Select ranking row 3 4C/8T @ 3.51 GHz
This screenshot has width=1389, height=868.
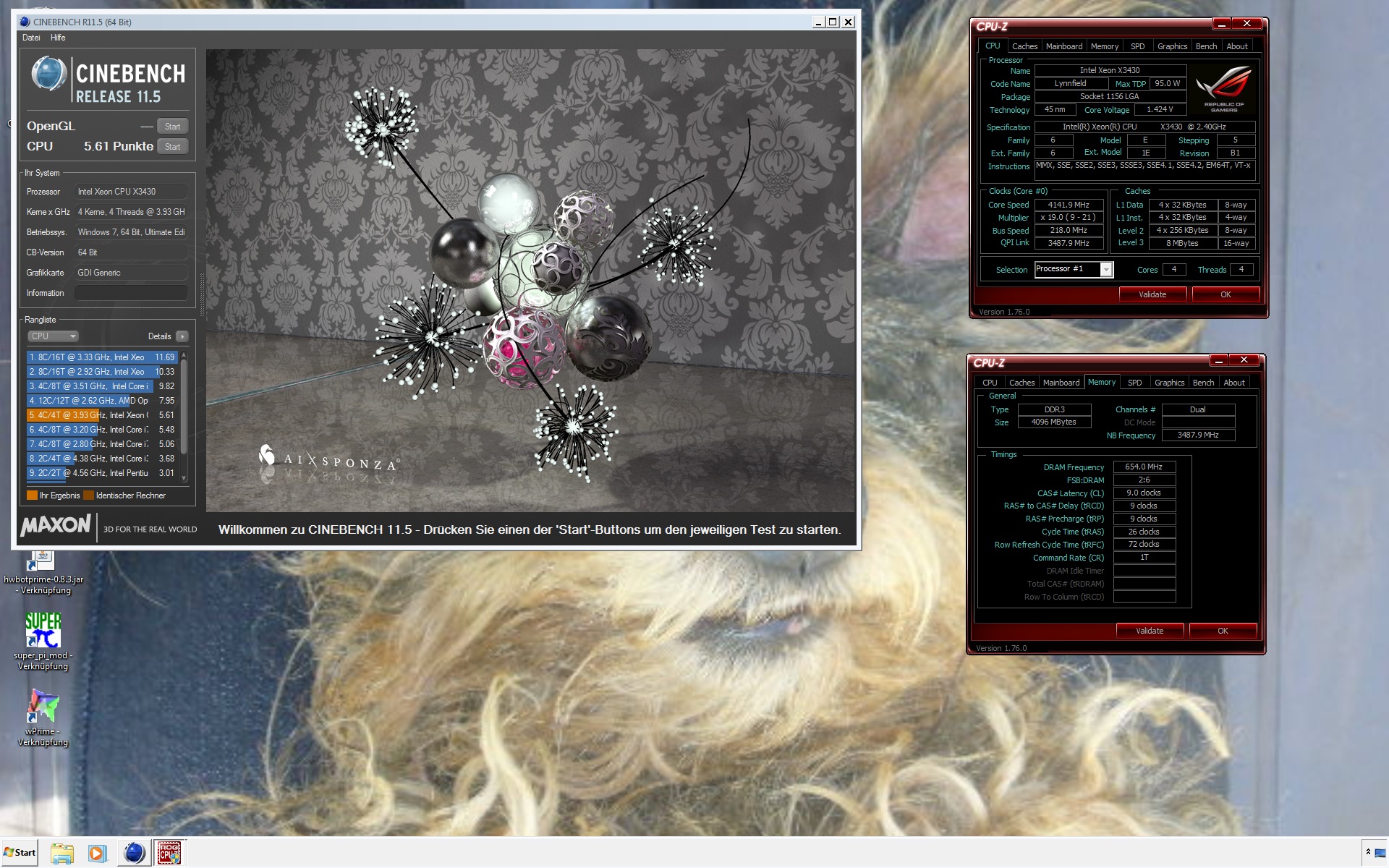click(102, 386)
